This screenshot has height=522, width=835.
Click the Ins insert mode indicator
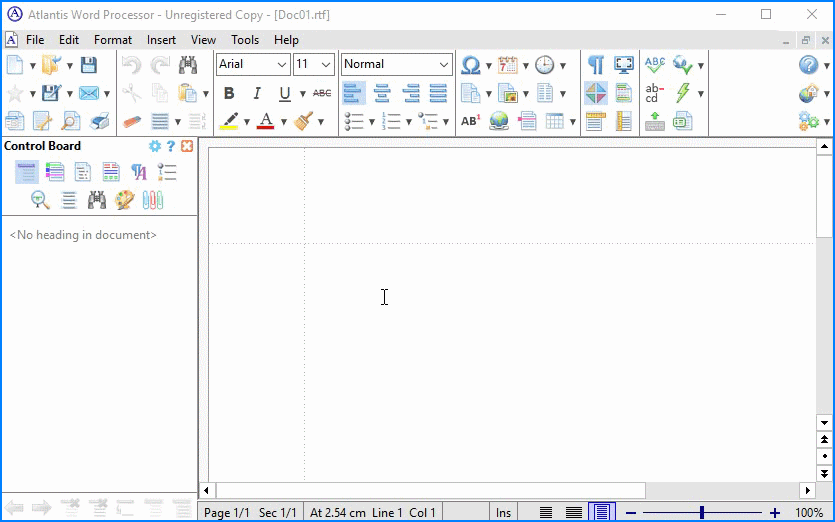[503, 513]
